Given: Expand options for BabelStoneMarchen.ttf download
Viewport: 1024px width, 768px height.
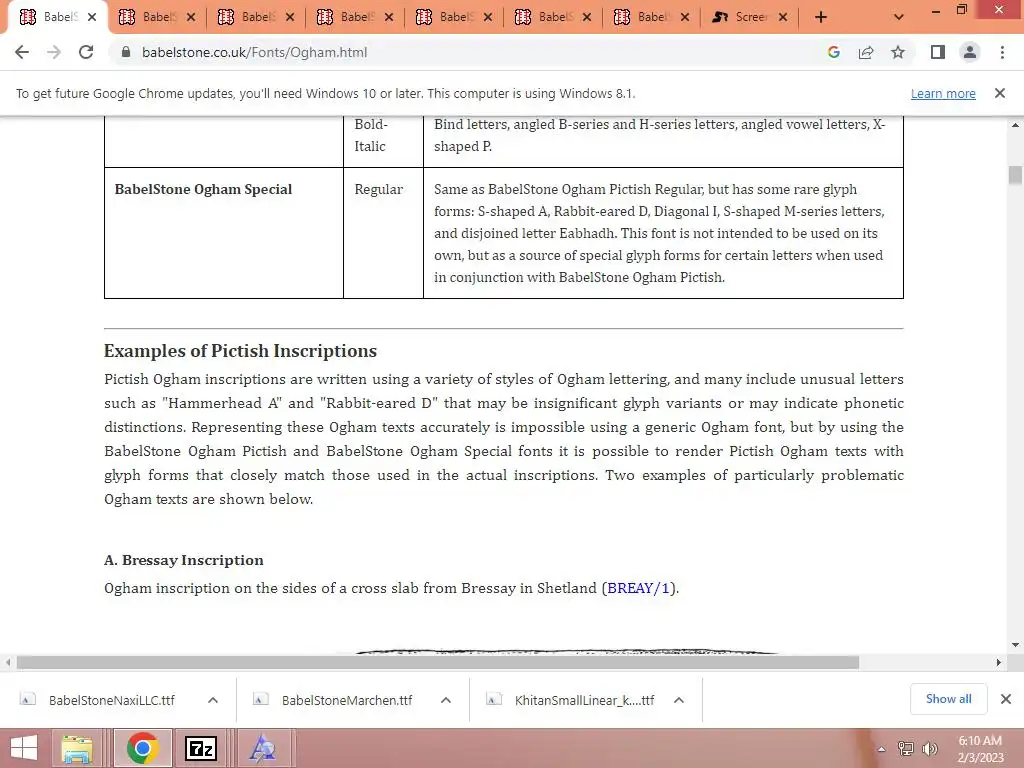Looking at the screenshot, I should pos(446,700).
